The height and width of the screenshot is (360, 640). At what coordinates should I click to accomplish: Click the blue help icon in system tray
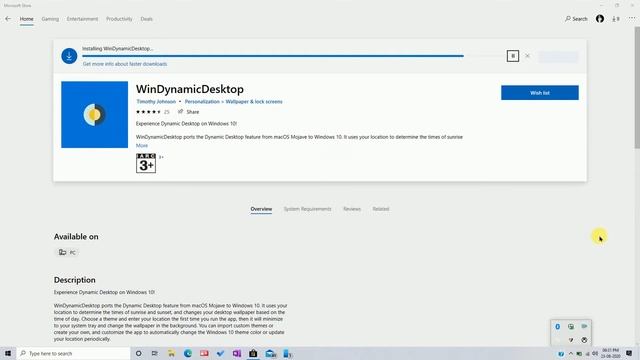[x=561, y=353]
